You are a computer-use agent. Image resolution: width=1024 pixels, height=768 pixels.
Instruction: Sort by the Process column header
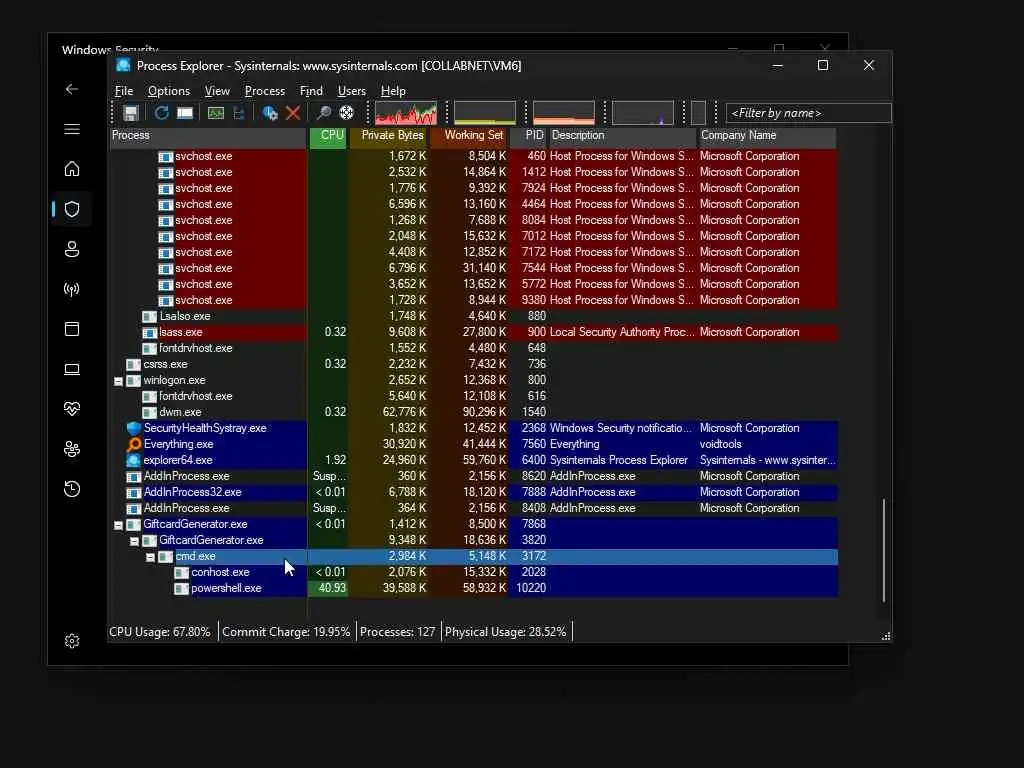208,135
